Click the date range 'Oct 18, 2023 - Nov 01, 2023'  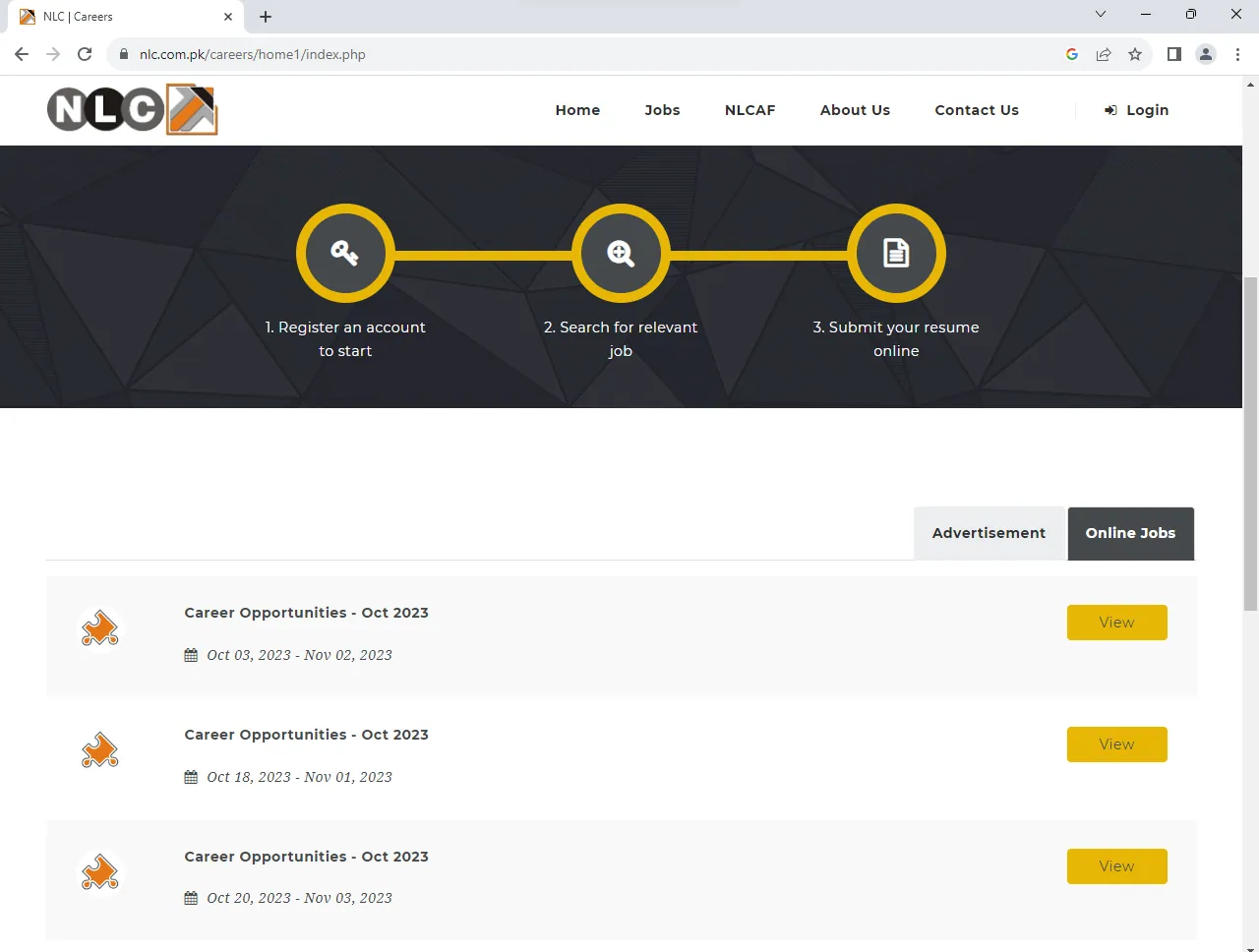pos(299,777)
